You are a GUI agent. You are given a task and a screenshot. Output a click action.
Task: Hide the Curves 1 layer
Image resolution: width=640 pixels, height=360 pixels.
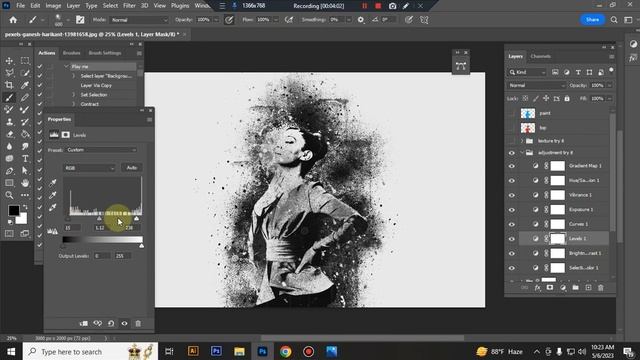511,224
